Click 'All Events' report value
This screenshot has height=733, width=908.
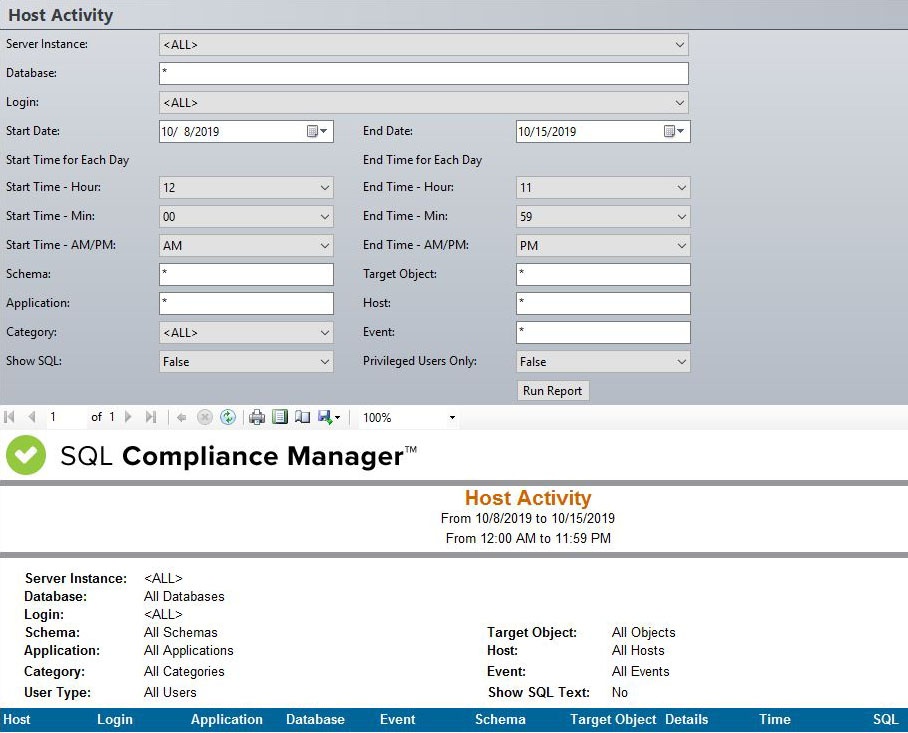coord(640,671)
